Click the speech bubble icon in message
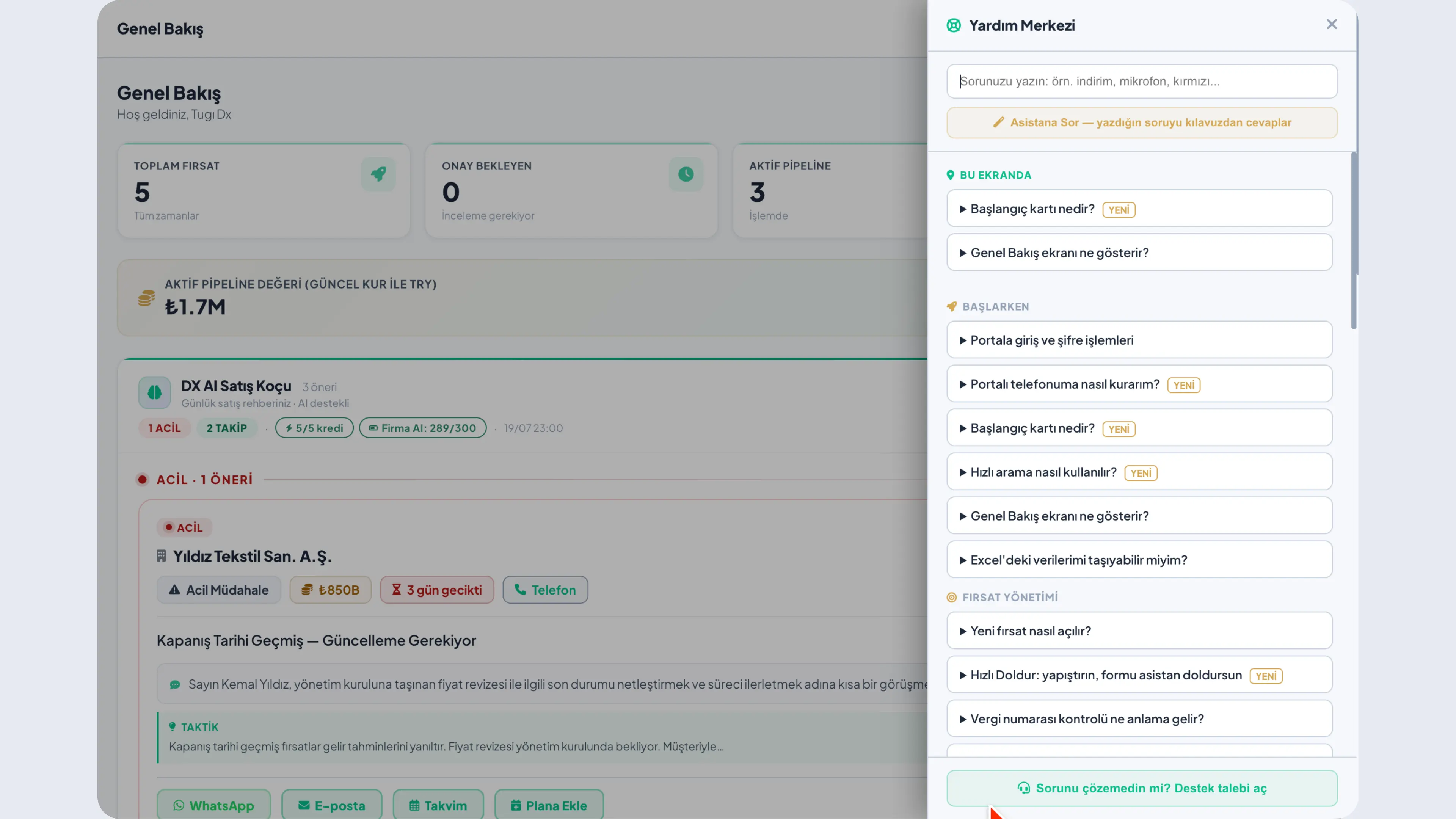1456x819 pixels. click(x=175, y=684)
